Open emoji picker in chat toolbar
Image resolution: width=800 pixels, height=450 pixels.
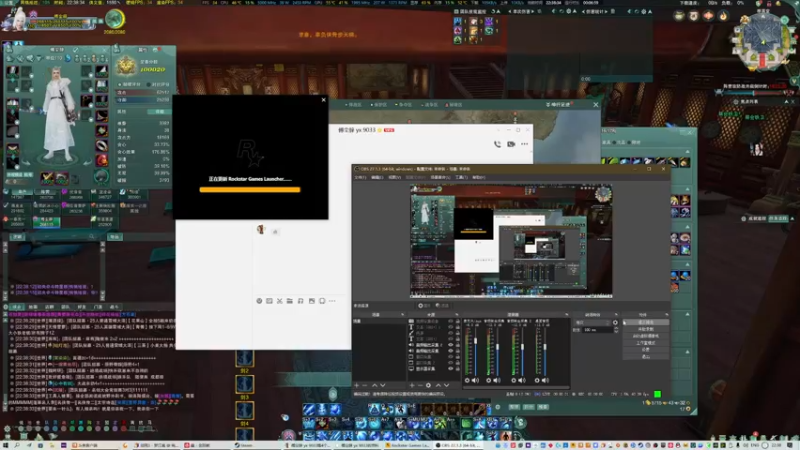click(259, 301)
